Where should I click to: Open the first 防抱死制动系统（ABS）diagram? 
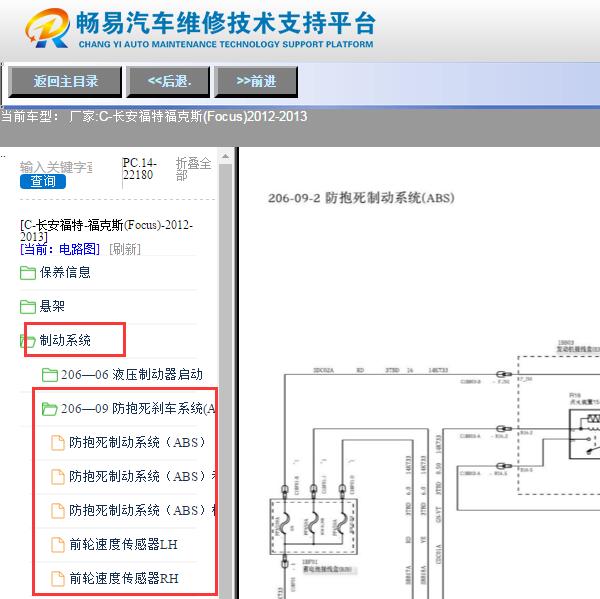click(137, 442)
